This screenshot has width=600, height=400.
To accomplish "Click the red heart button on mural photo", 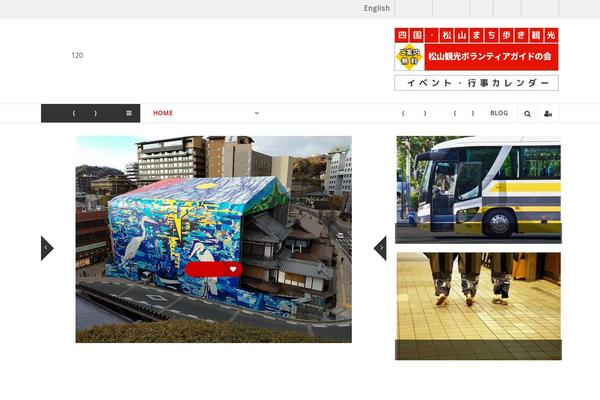I will pyautogui.click(x=214, y=269).
